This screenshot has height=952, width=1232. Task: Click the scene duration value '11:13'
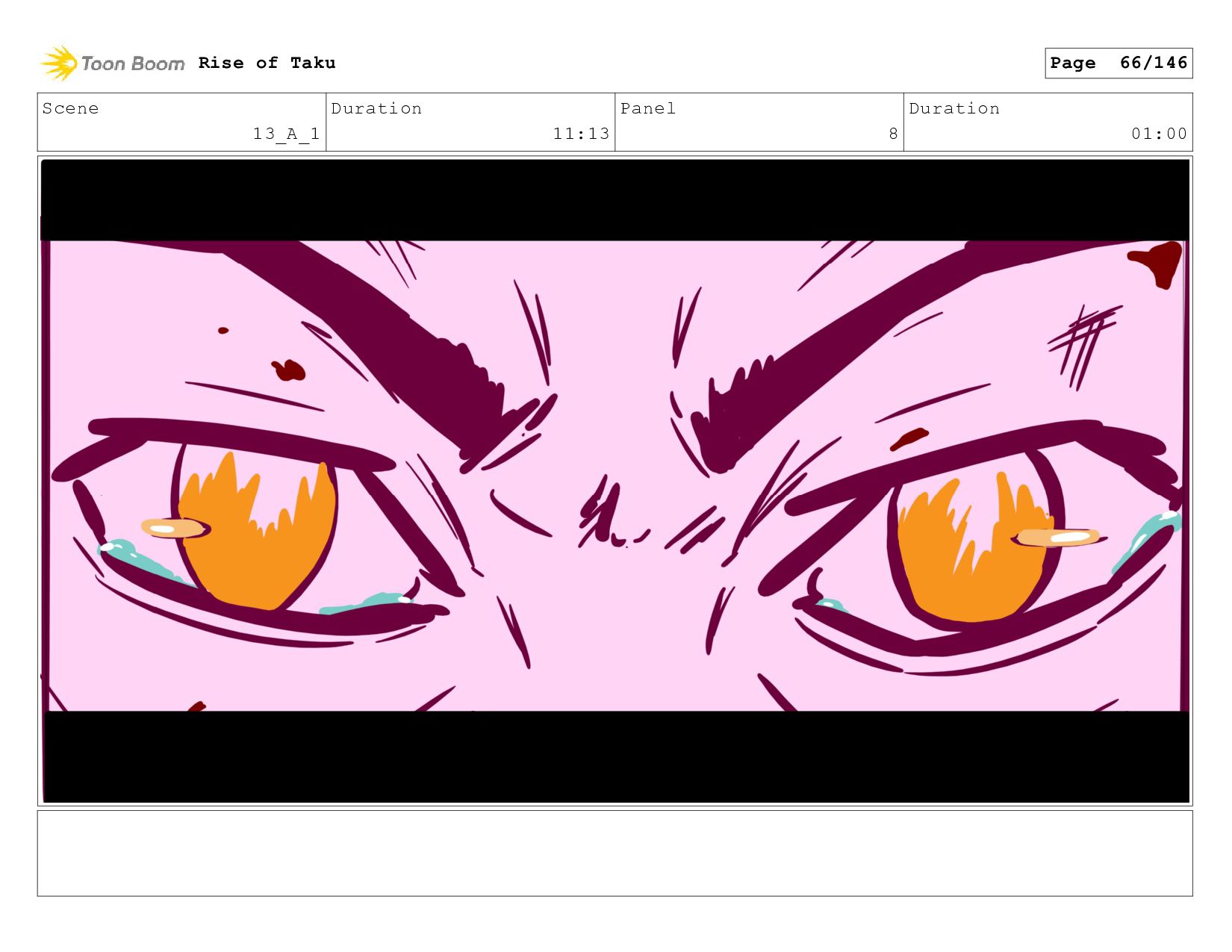pyautogui.click(x=581, y=134)
